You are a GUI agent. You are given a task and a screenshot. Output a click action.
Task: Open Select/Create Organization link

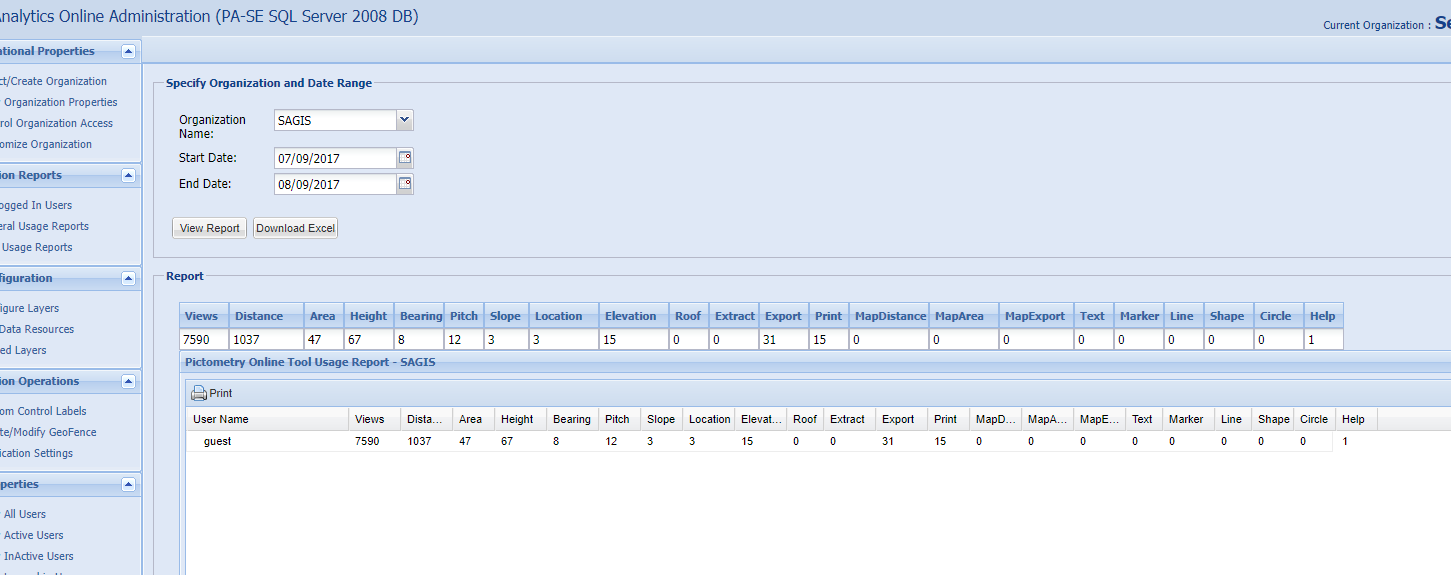tap(53, 81)
